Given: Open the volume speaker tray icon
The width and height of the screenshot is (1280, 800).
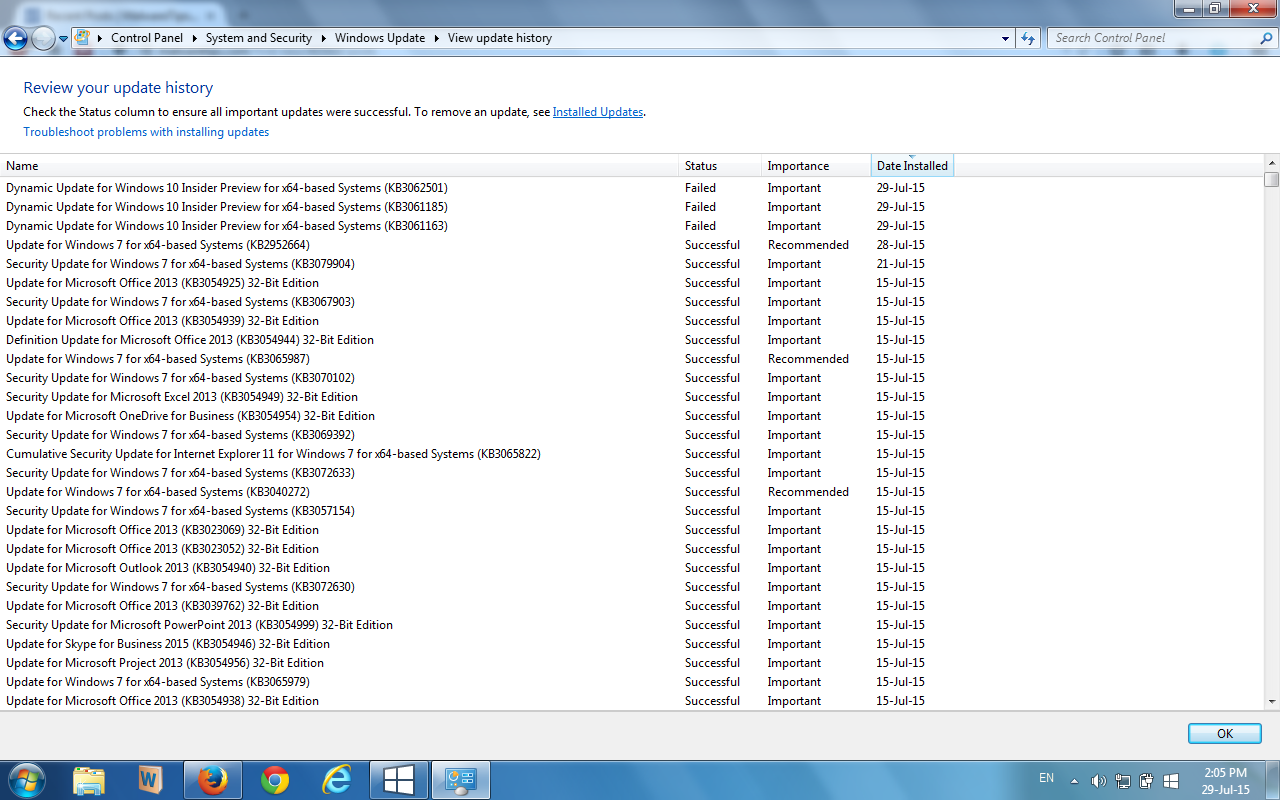Looking at the screenshot, I should pyautogui.click(x=1098, y=780).
